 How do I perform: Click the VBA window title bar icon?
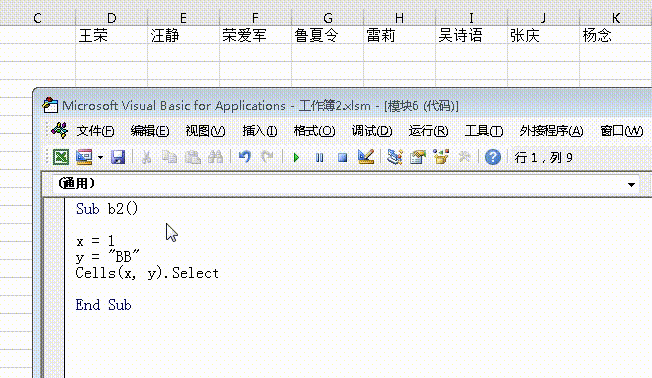50,105
